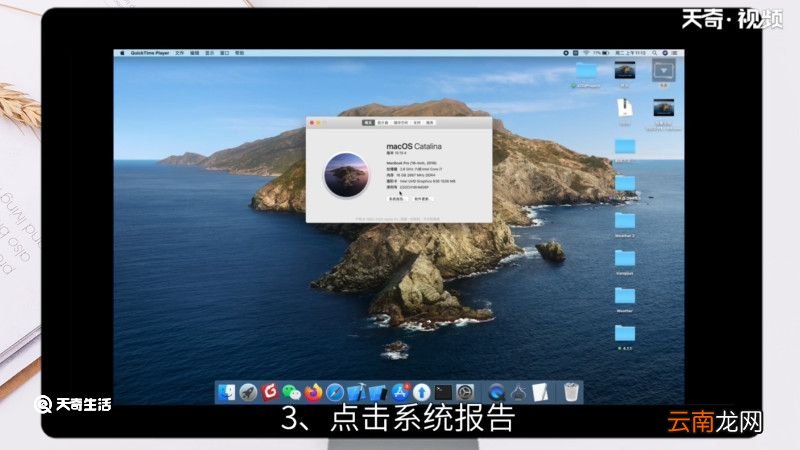Image resolution: width=800 pixels, height=450 pixels.
Task: Open the 编辑 menu in menu bar
Action: 194,53
